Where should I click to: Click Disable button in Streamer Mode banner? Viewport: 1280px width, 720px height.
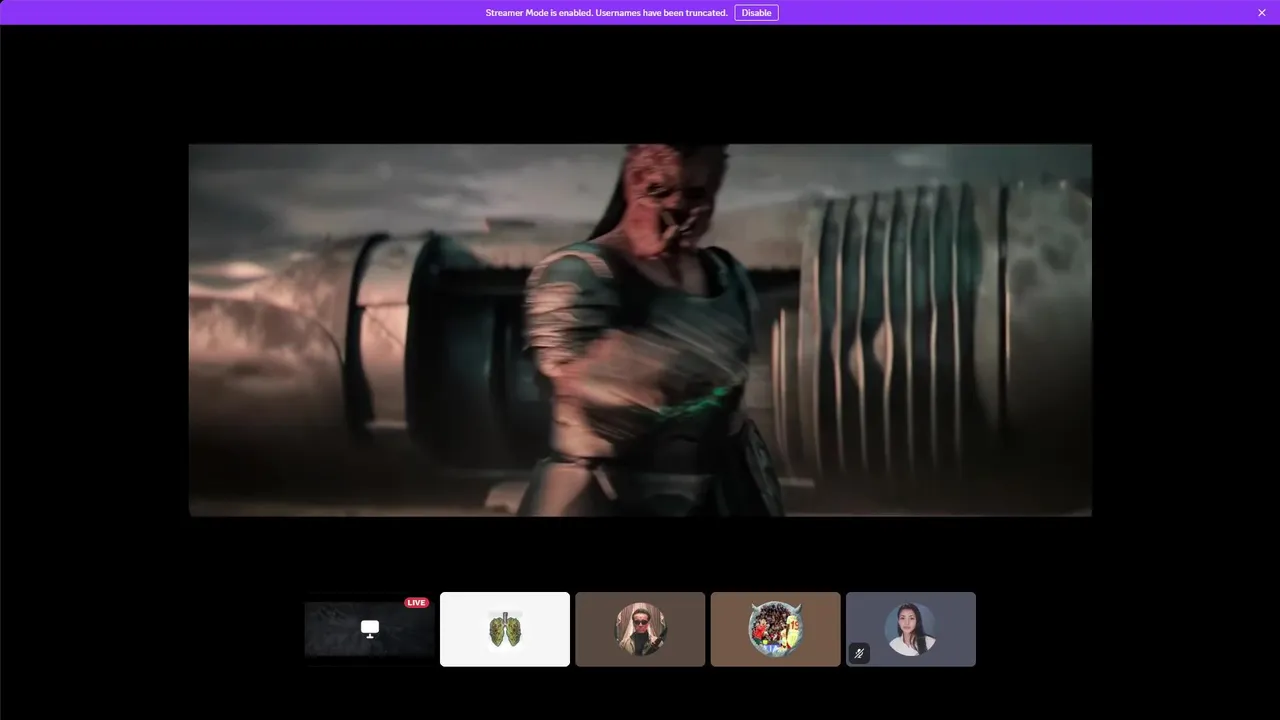coord(756,13)
